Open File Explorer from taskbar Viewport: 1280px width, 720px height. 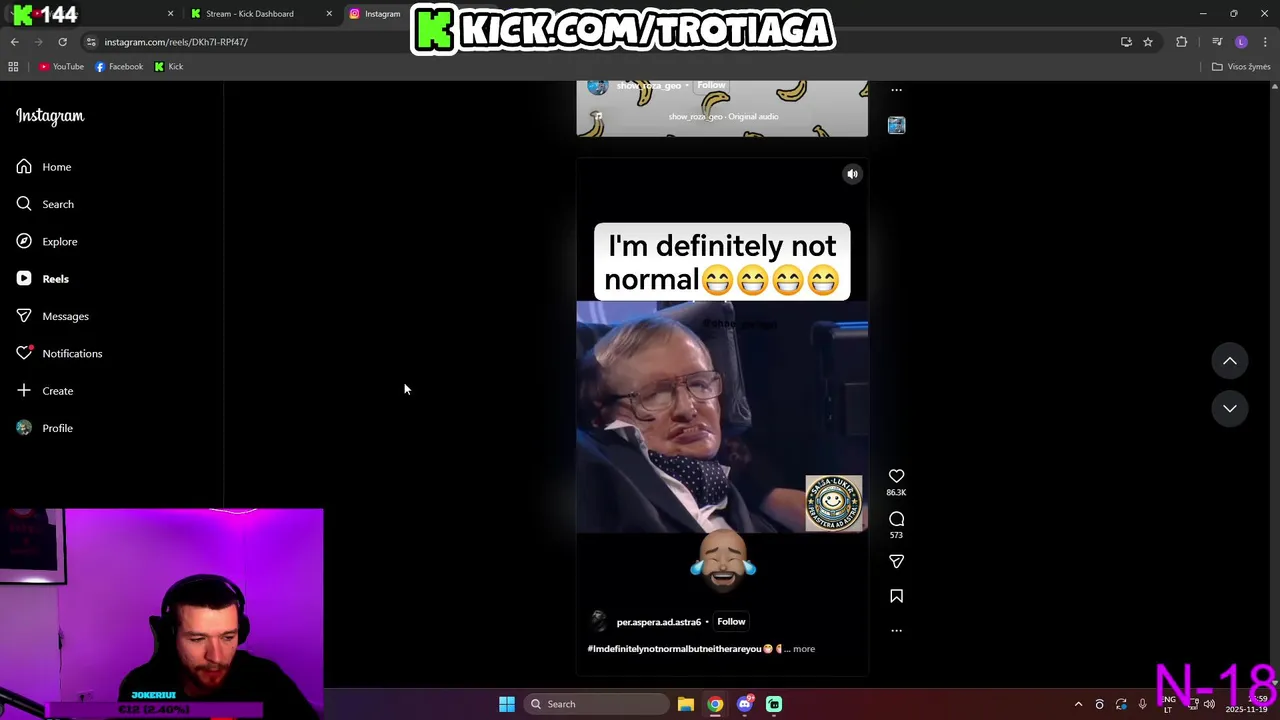click(x=686, y=704)
